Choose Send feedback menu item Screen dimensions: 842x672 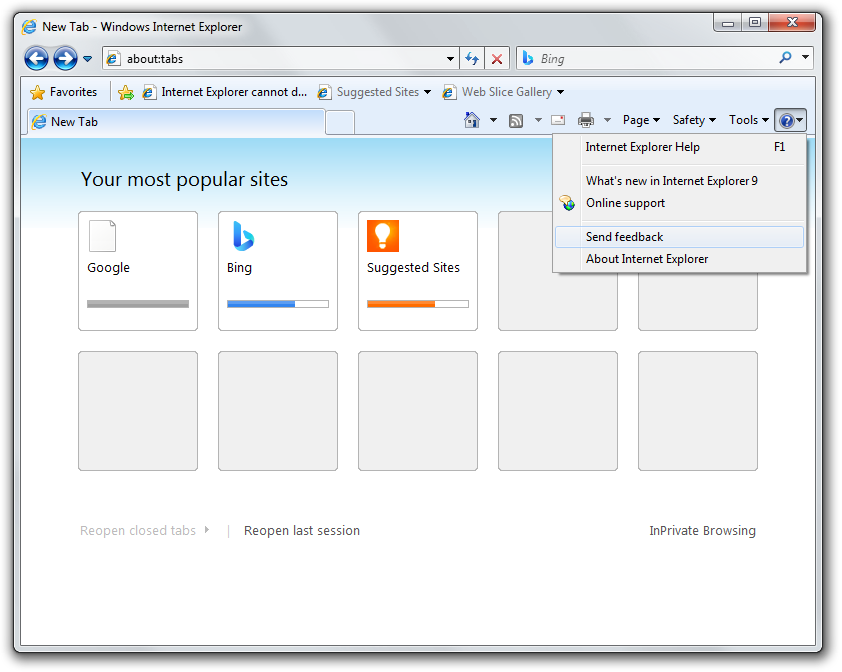(x=679, y=237)
